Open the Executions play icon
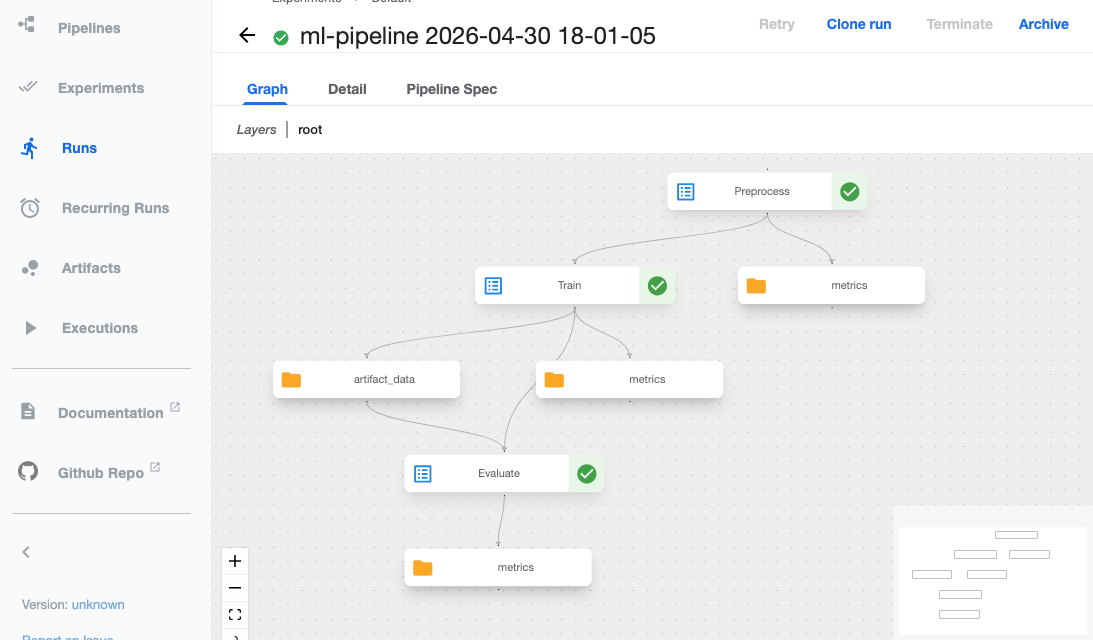This screenshot has width=1093, height=640. pos(30,328)
